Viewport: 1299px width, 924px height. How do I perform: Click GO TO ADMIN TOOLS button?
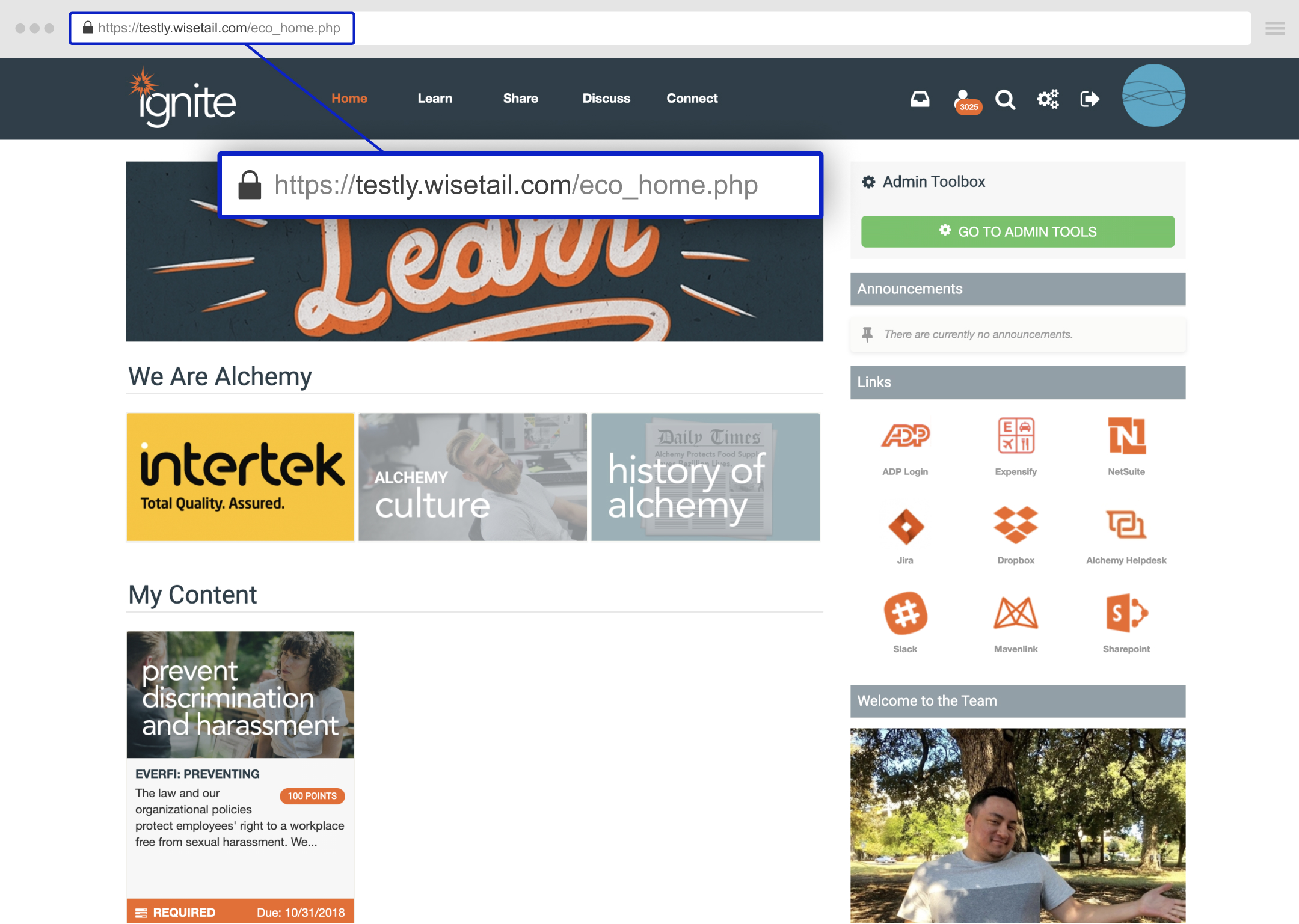pyautogui.click(x=1018, y=231)
